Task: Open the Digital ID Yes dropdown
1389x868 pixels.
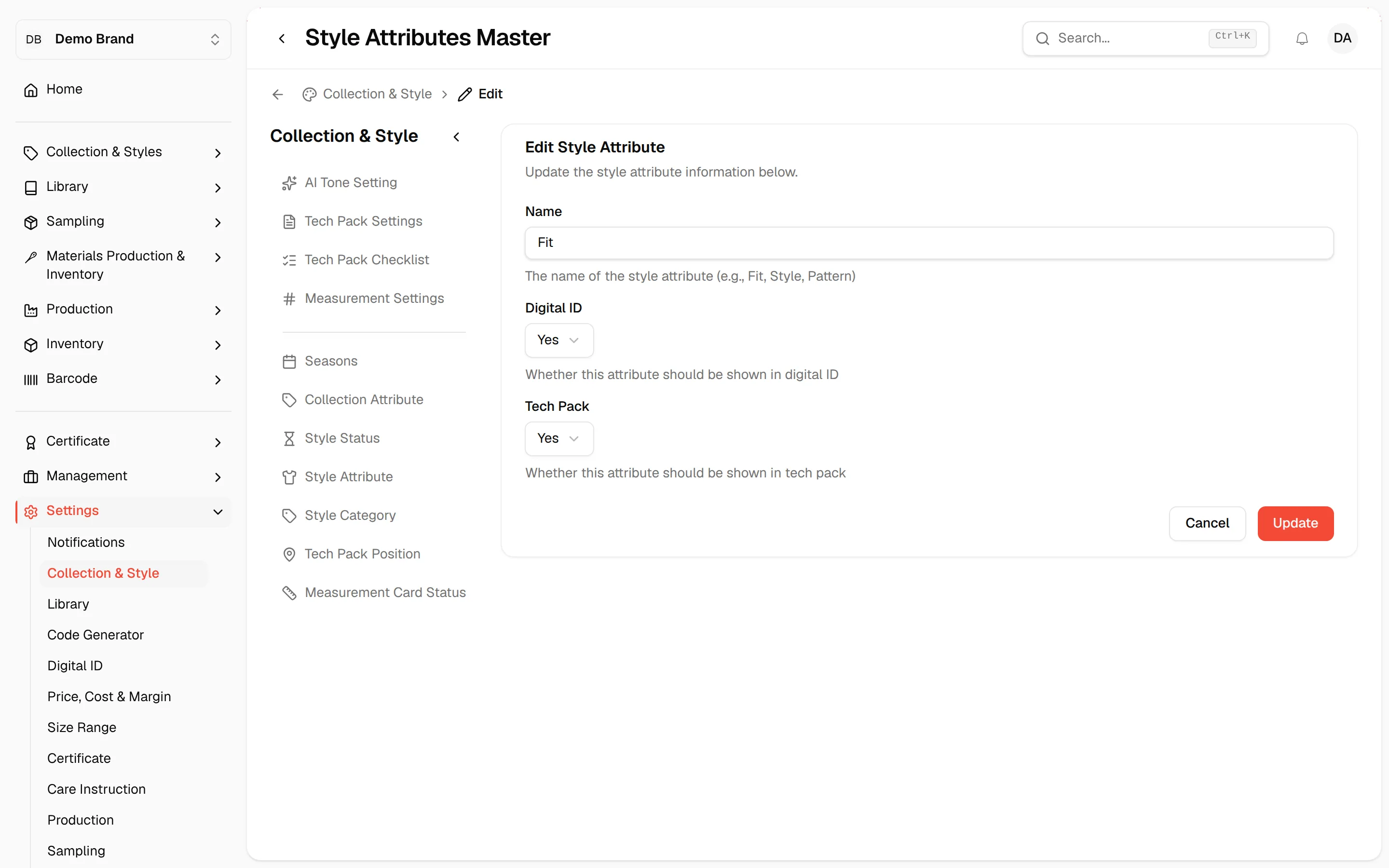Action: pyautogui.click(x=559, y=340)
